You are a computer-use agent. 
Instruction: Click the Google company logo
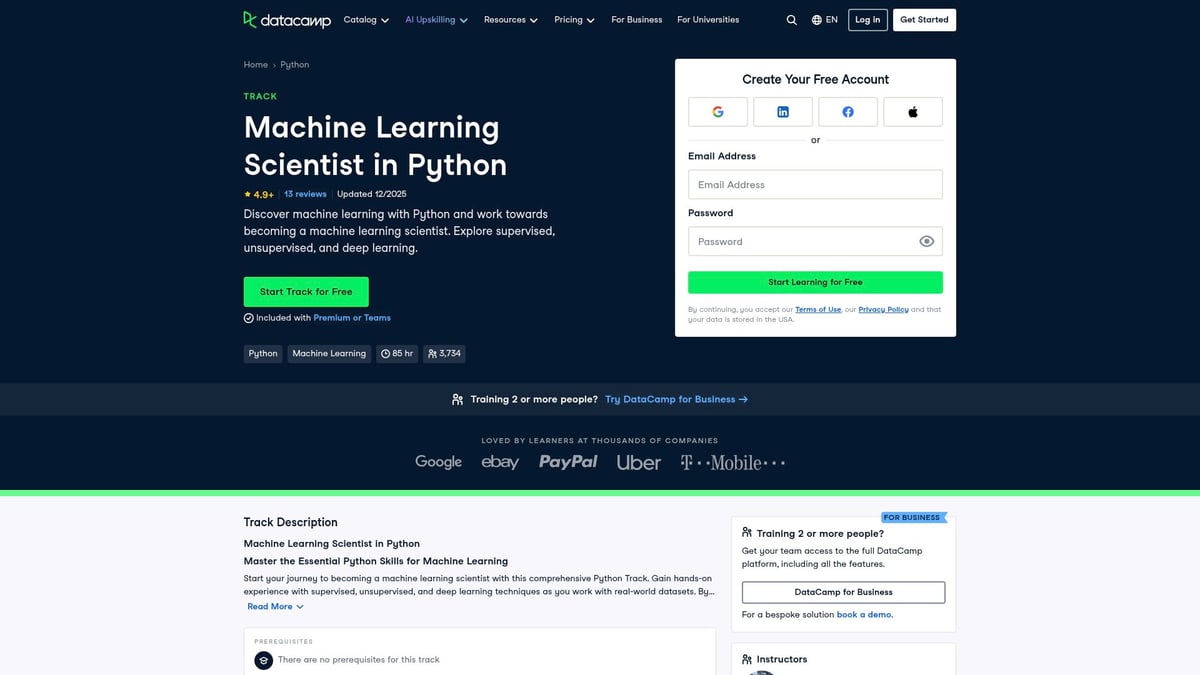[439, 462]
